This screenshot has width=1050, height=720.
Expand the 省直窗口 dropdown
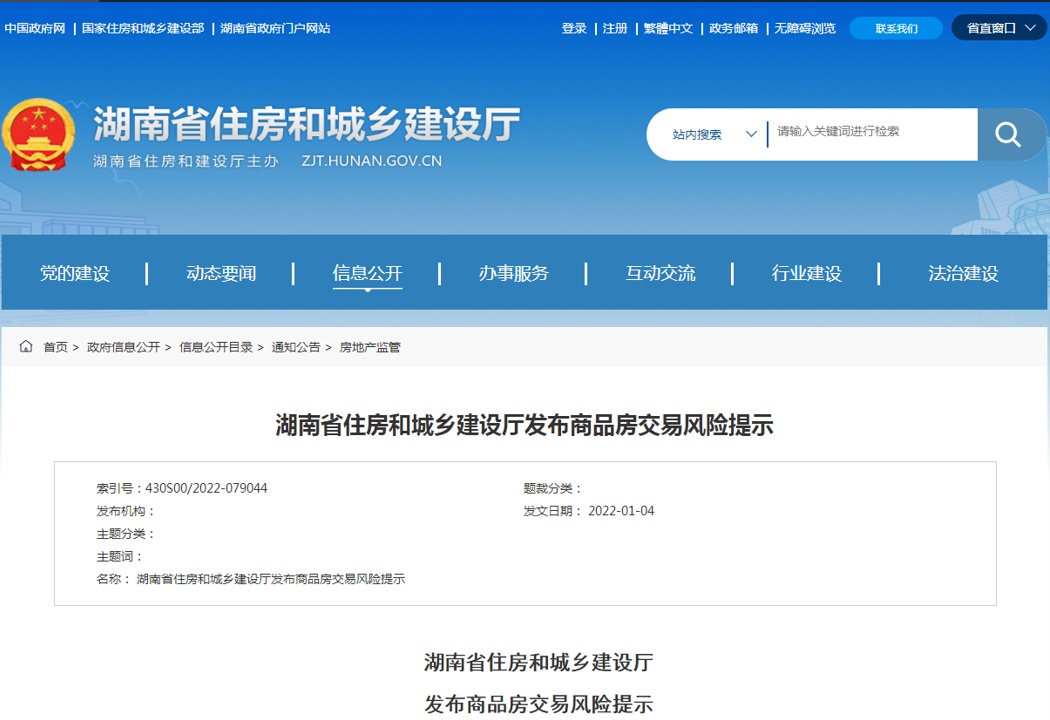coord(999,28)
